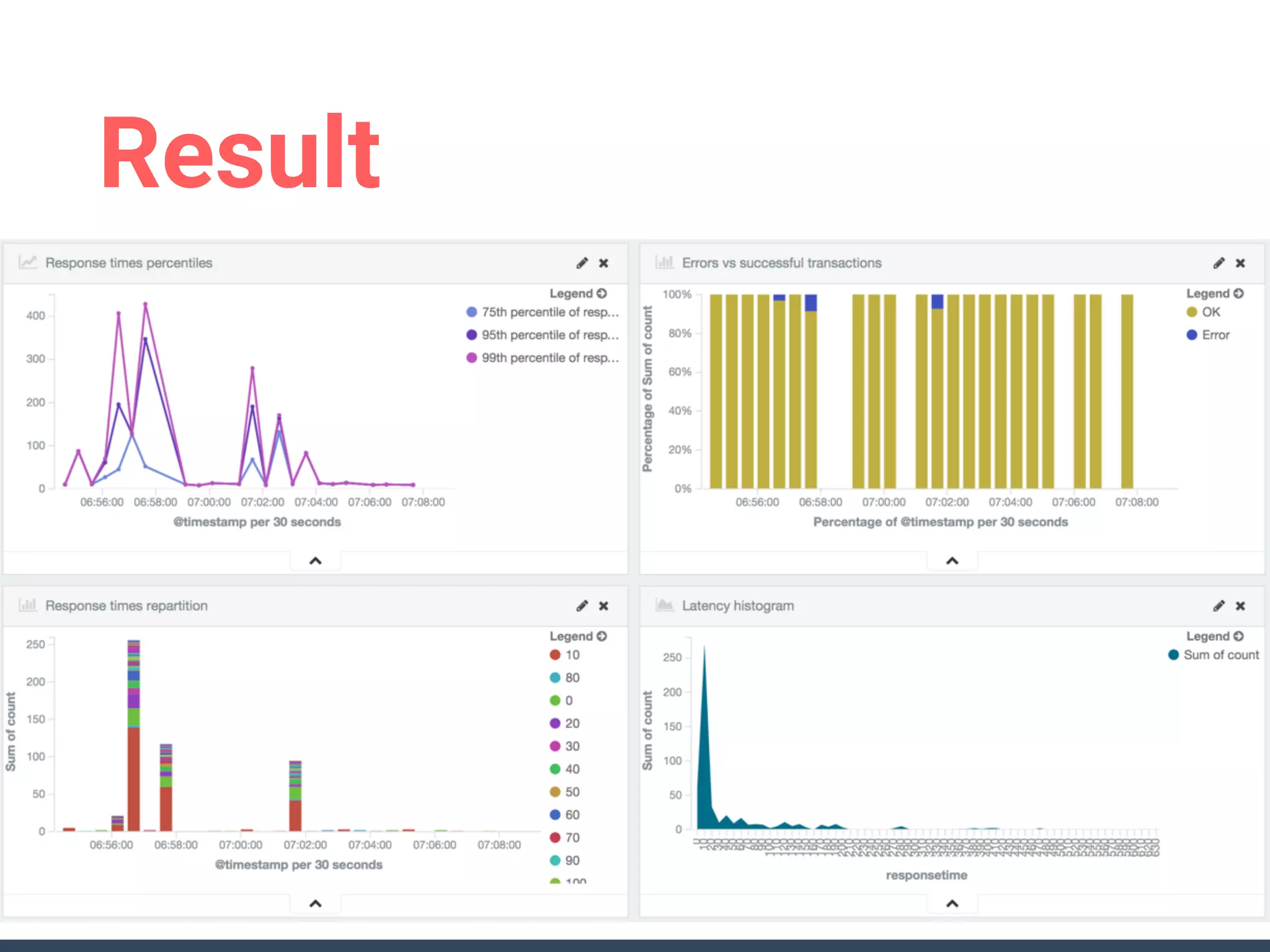
Task: Toggle the 75th percentile legend series
Action: pyautogui.click(x=549, y=312)
